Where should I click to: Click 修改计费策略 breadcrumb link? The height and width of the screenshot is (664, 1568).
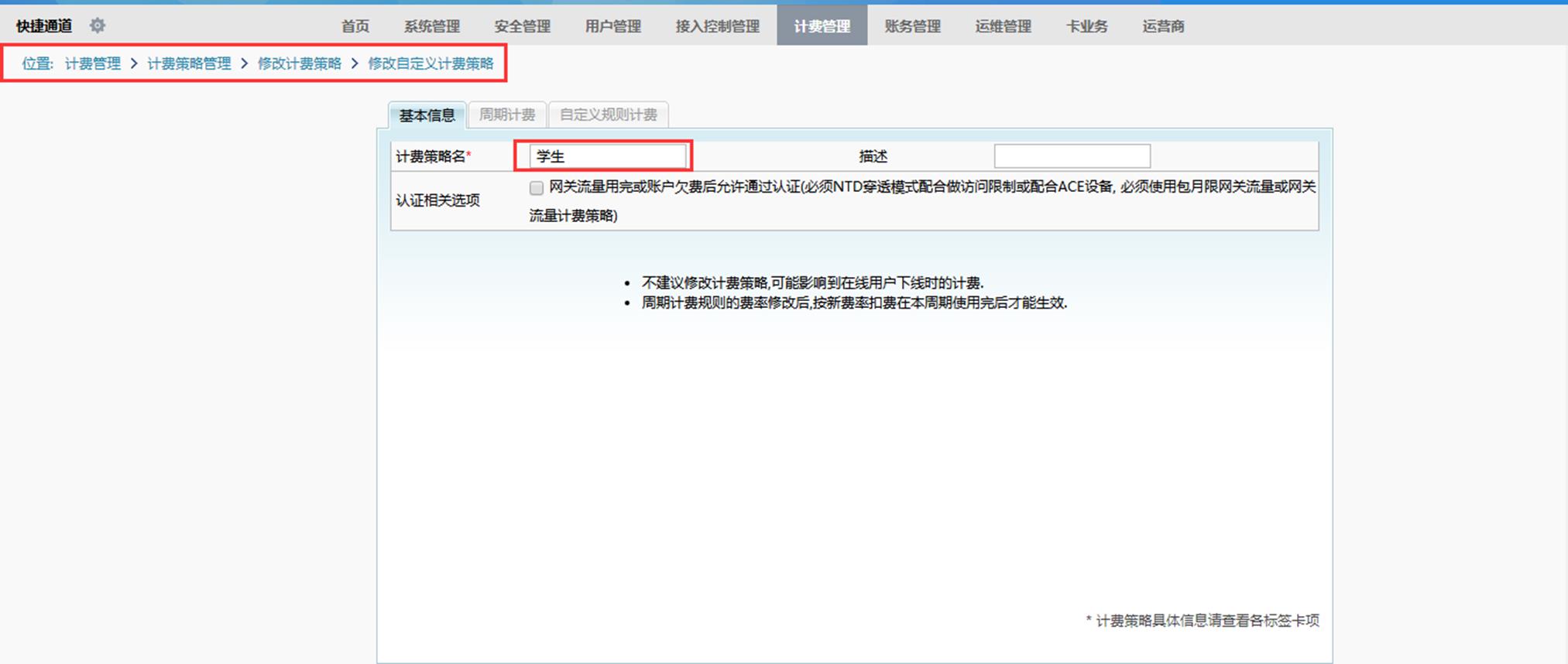click(300, 63)
